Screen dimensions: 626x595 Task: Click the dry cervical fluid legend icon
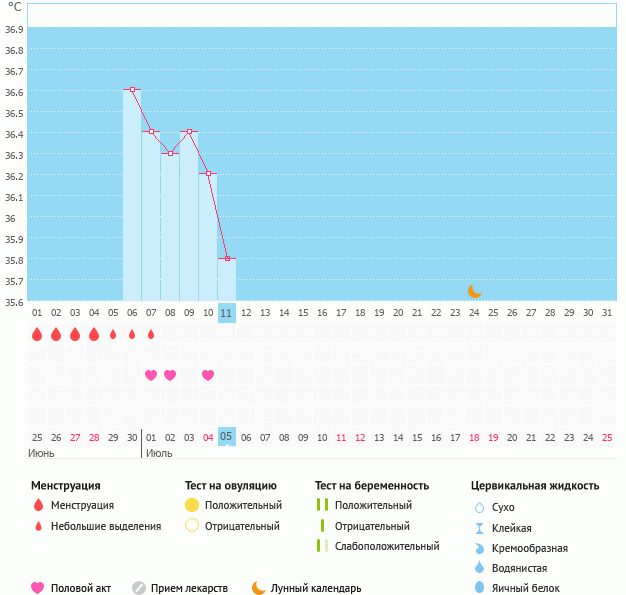tap(478, 507)
